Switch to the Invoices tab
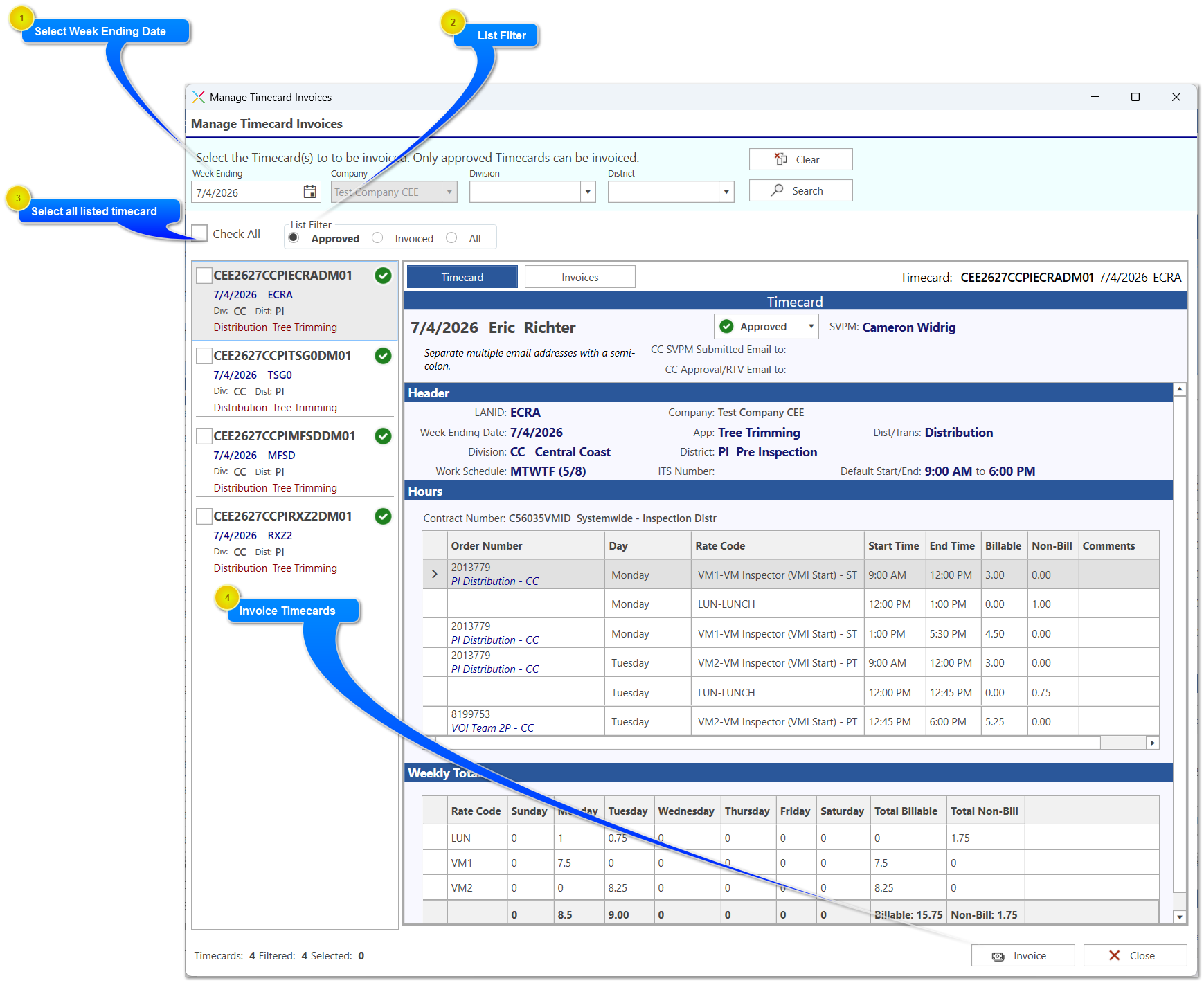The width and height of the screenshot is (1204, 983). (580, 277)
